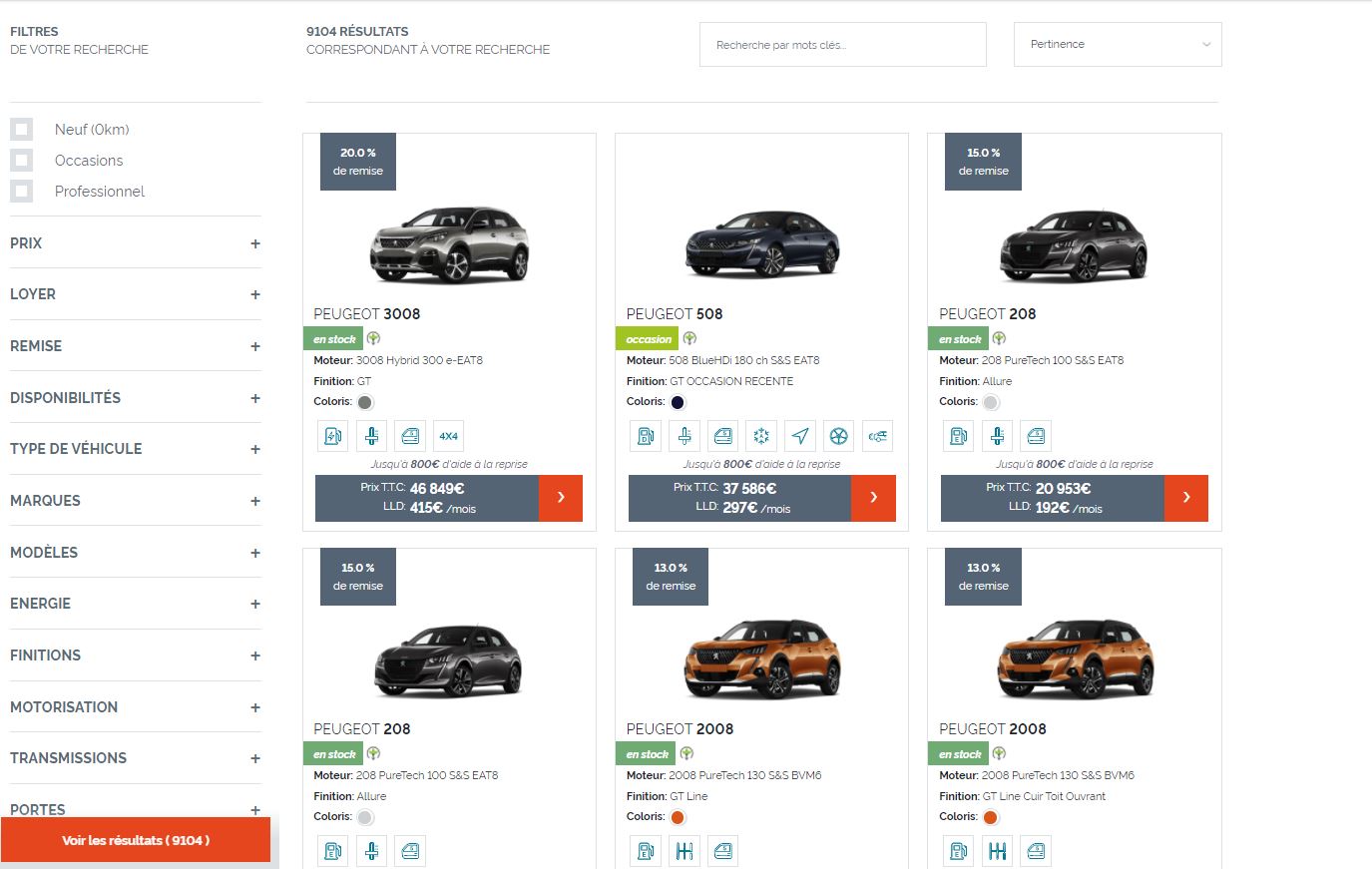Screen dimensions: 1372x869
Task: Click the alloy wheel icon on the 508 card
Action: tap(839, 436)
